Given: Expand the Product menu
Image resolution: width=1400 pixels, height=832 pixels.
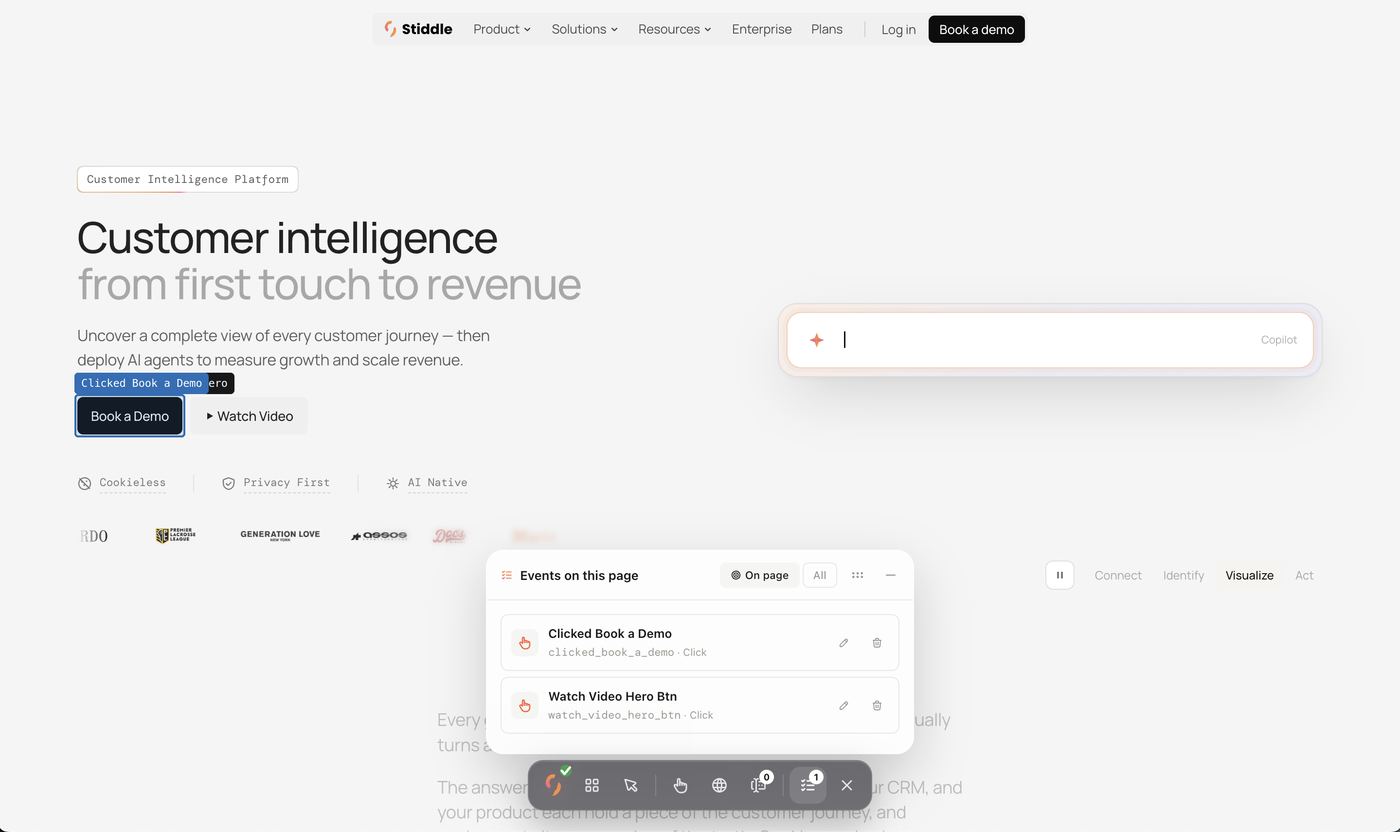Looking at the screenshot, I should (x=502, y=29).
